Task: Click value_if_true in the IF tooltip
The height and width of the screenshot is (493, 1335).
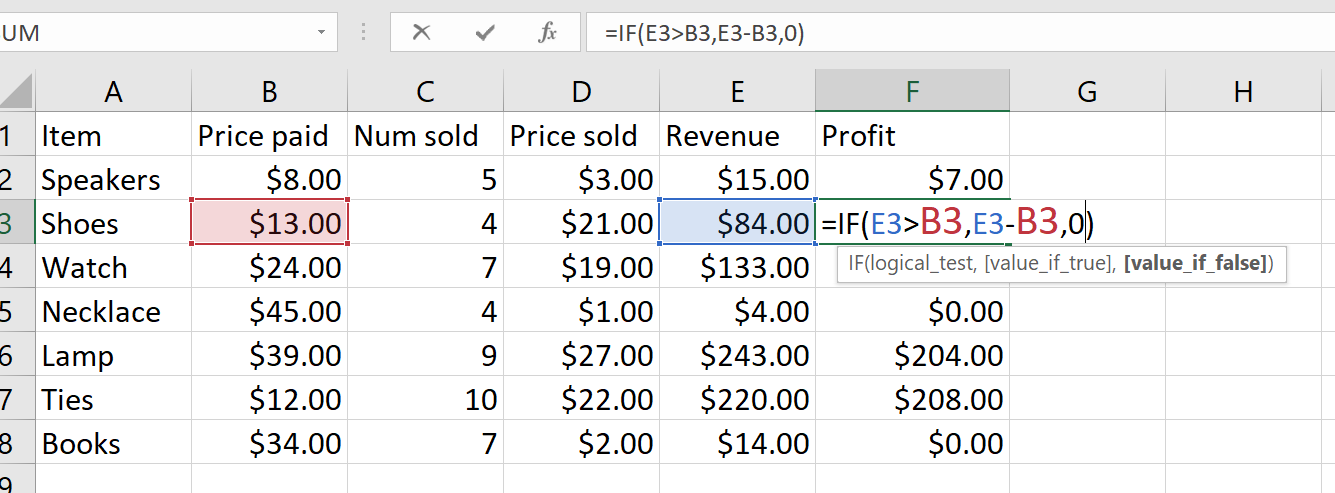Action: 1049,265
